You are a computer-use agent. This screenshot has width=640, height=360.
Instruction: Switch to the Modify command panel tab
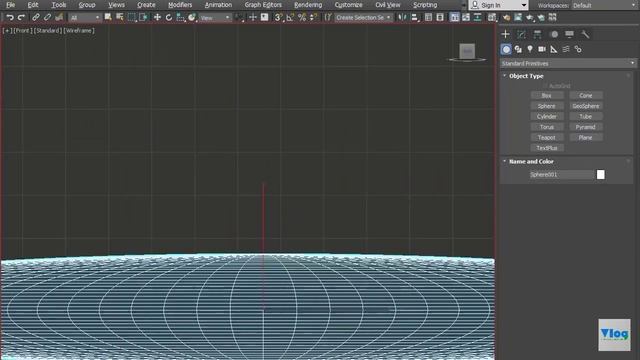521,34
